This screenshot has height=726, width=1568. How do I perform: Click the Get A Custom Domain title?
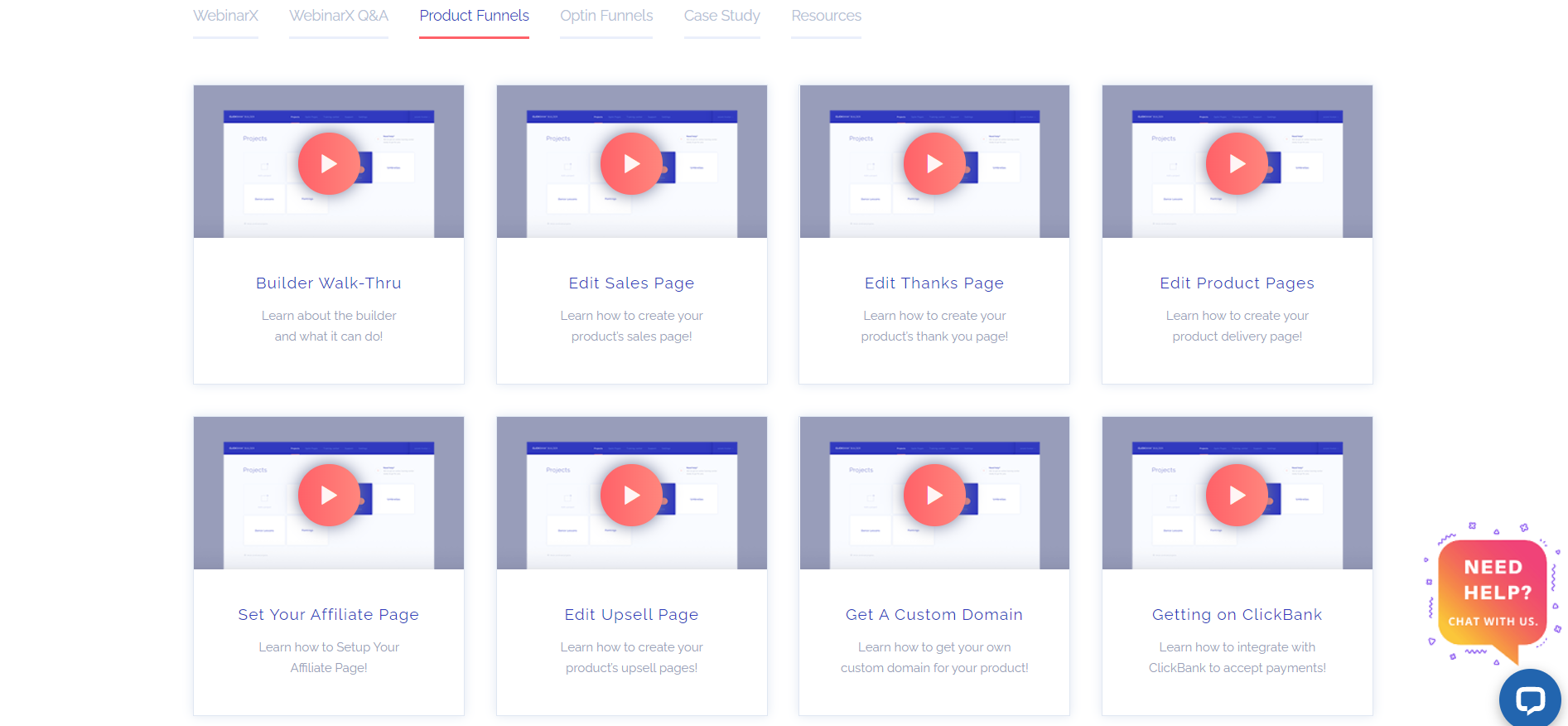(x=934, y=615)
